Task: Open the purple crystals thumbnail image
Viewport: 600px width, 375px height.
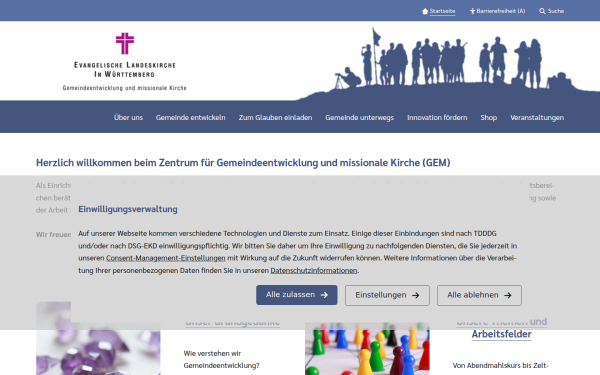Action: [x=98, y=338]
